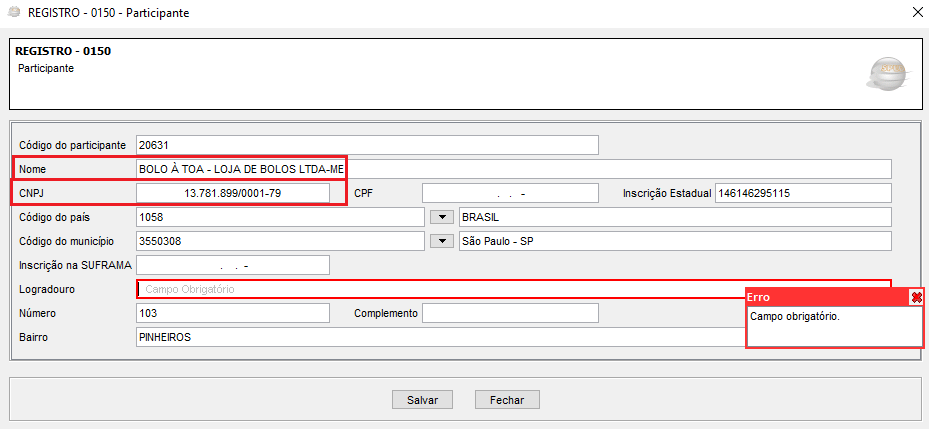
Task: Select the CNPJ input field
Action: click(x=232, y=193)
